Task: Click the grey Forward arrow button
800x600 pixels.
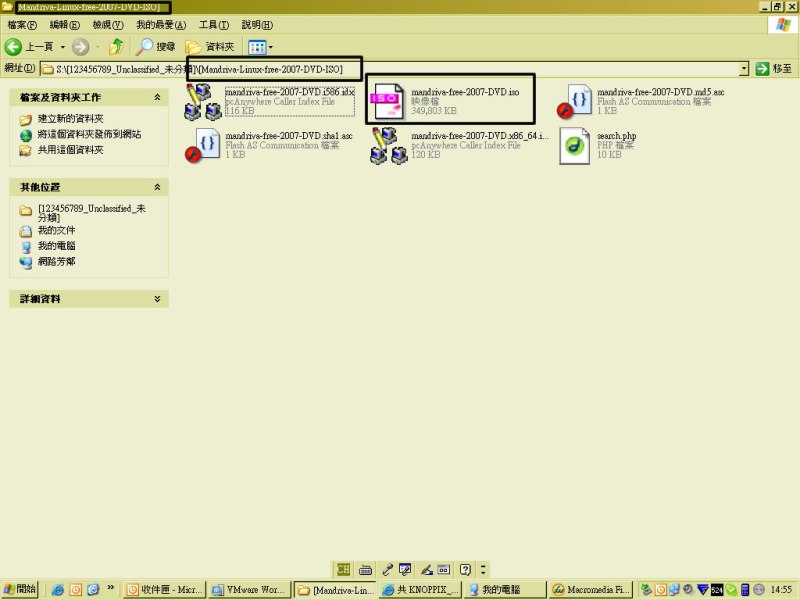Action: [80, 47]
